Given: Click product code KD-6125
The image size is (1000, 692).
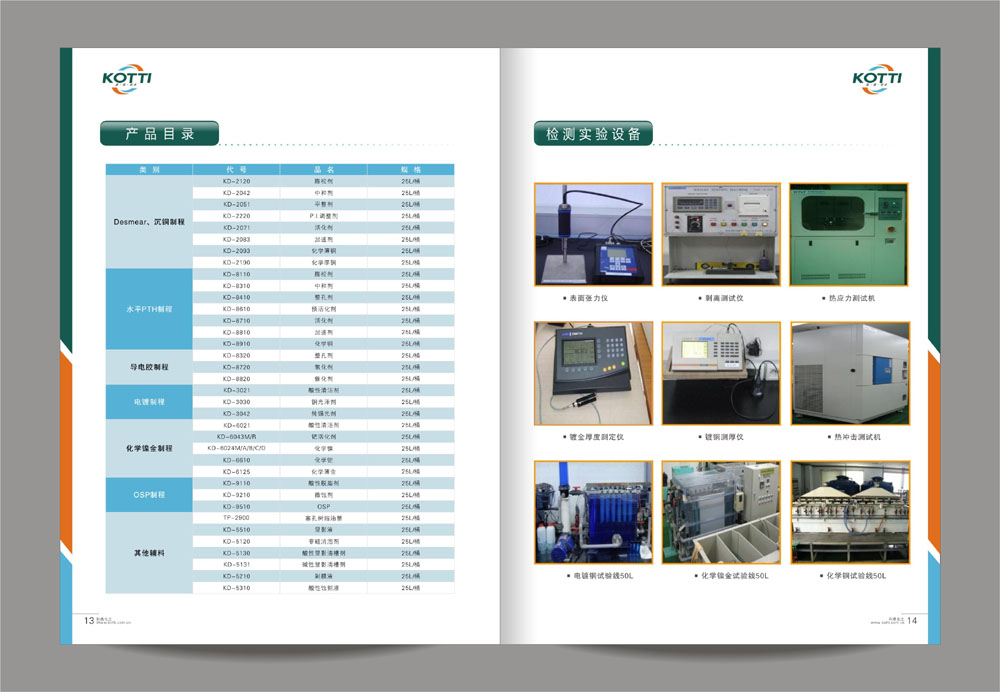Looking at the screenshot, I should (x=237, y=471).
